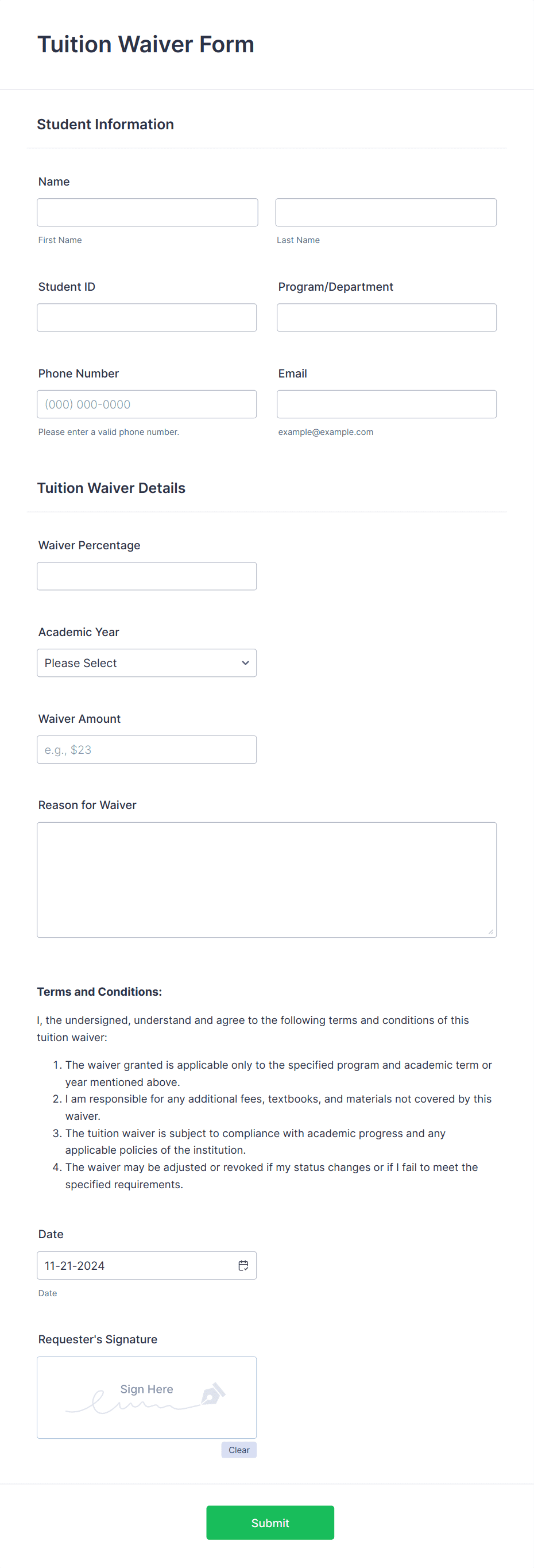Expand the Please Select chevron for Academic Year

[245, 662]
